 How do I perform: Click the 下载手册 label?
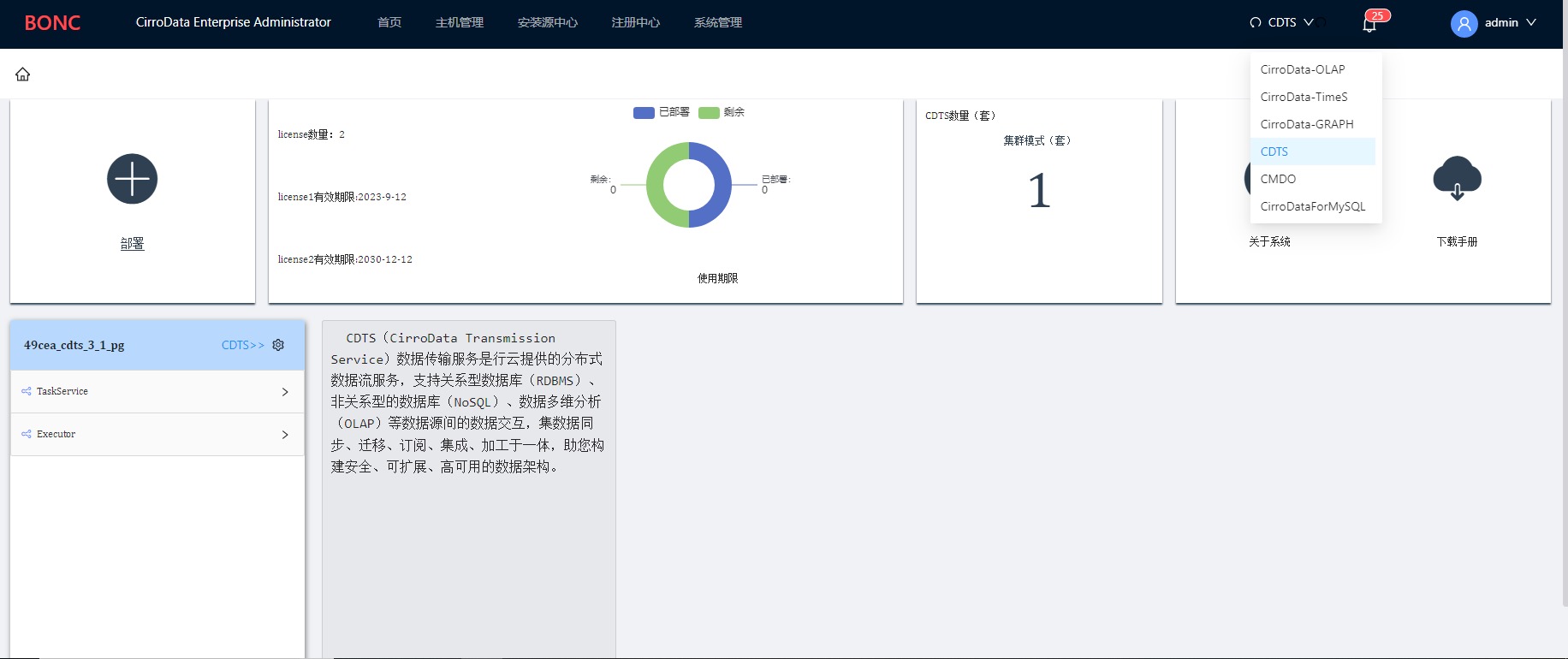coord(1458,241)
